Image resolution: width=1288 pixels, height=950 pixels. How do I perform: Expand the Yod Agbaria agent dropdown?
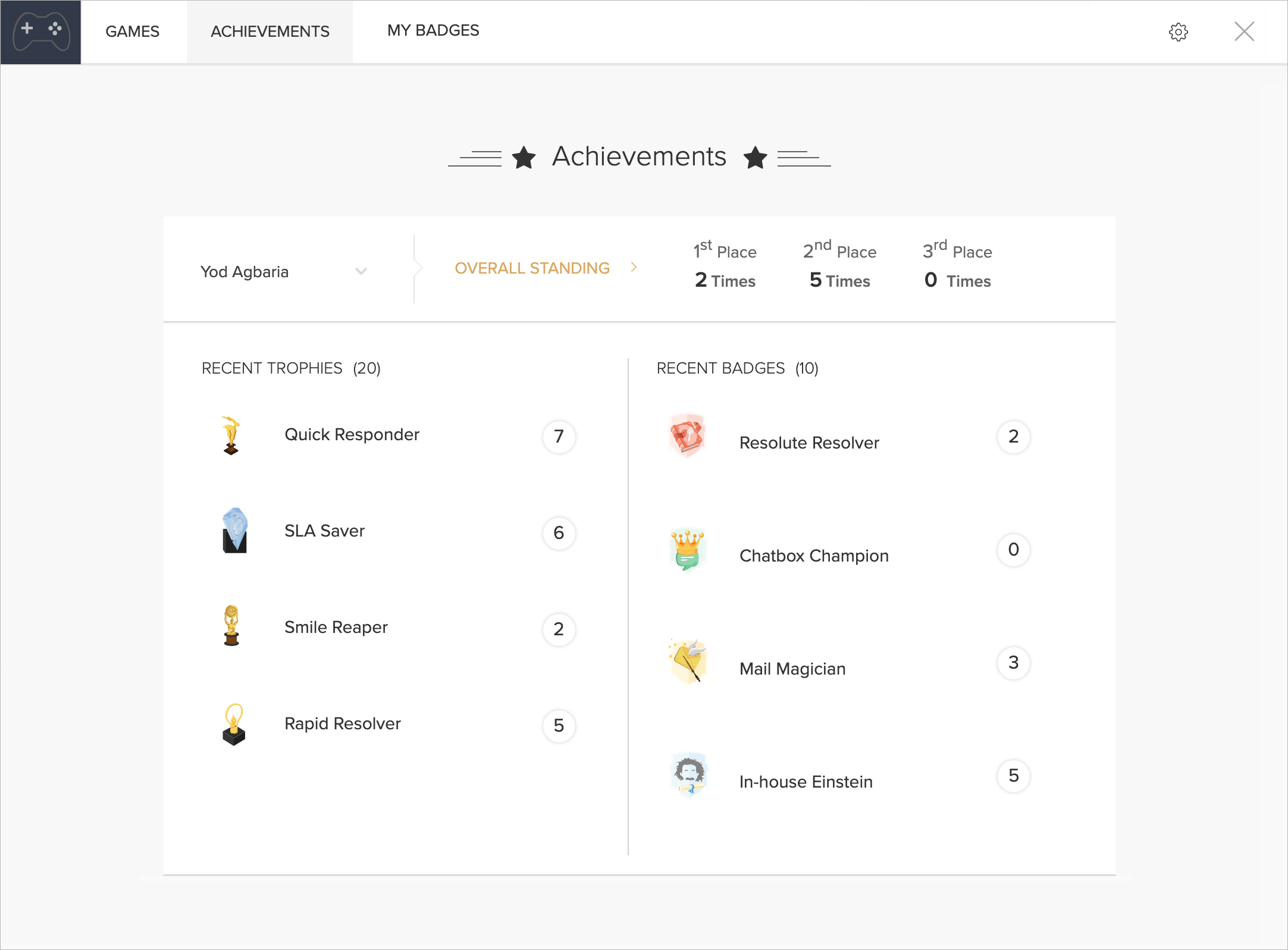click(x=361, y=271)
